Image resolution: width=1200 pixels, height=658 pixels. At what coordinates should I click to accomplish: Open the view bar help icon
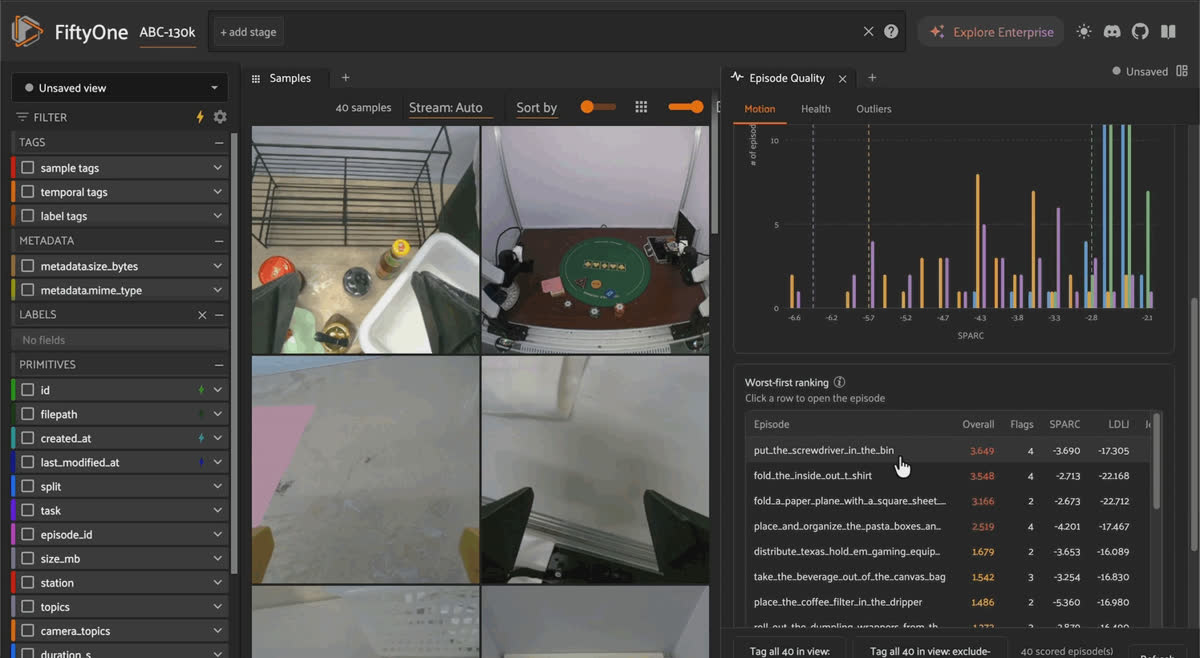(891, 32)
